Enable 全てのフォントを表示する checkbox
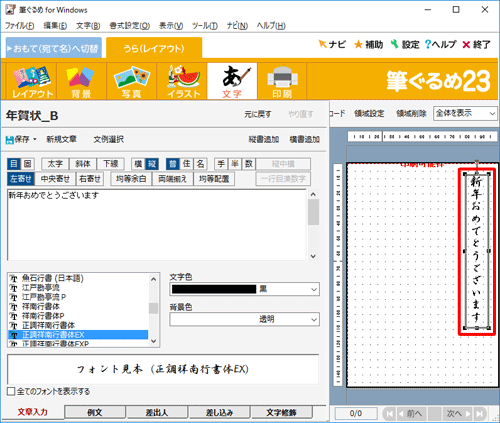This screenshot has width=500, height=423. click(11, 391)
